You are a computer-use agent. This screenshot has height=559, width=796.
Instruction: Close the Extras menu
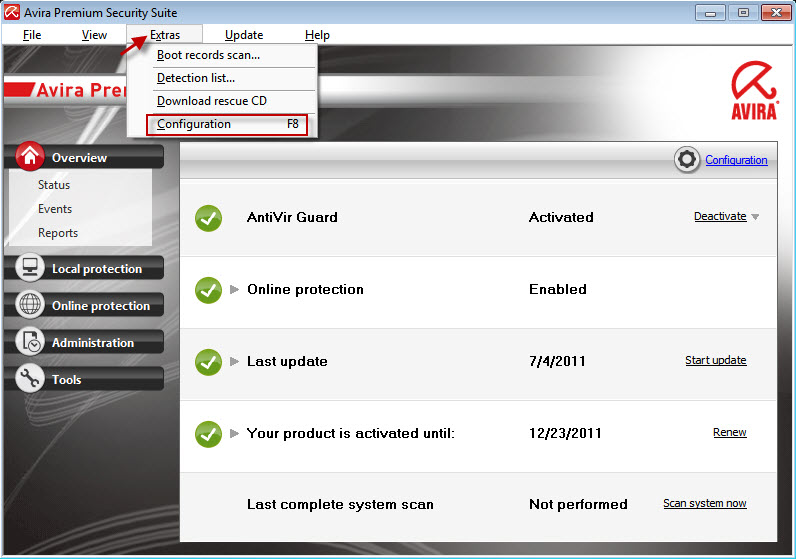tap(164, 35)
